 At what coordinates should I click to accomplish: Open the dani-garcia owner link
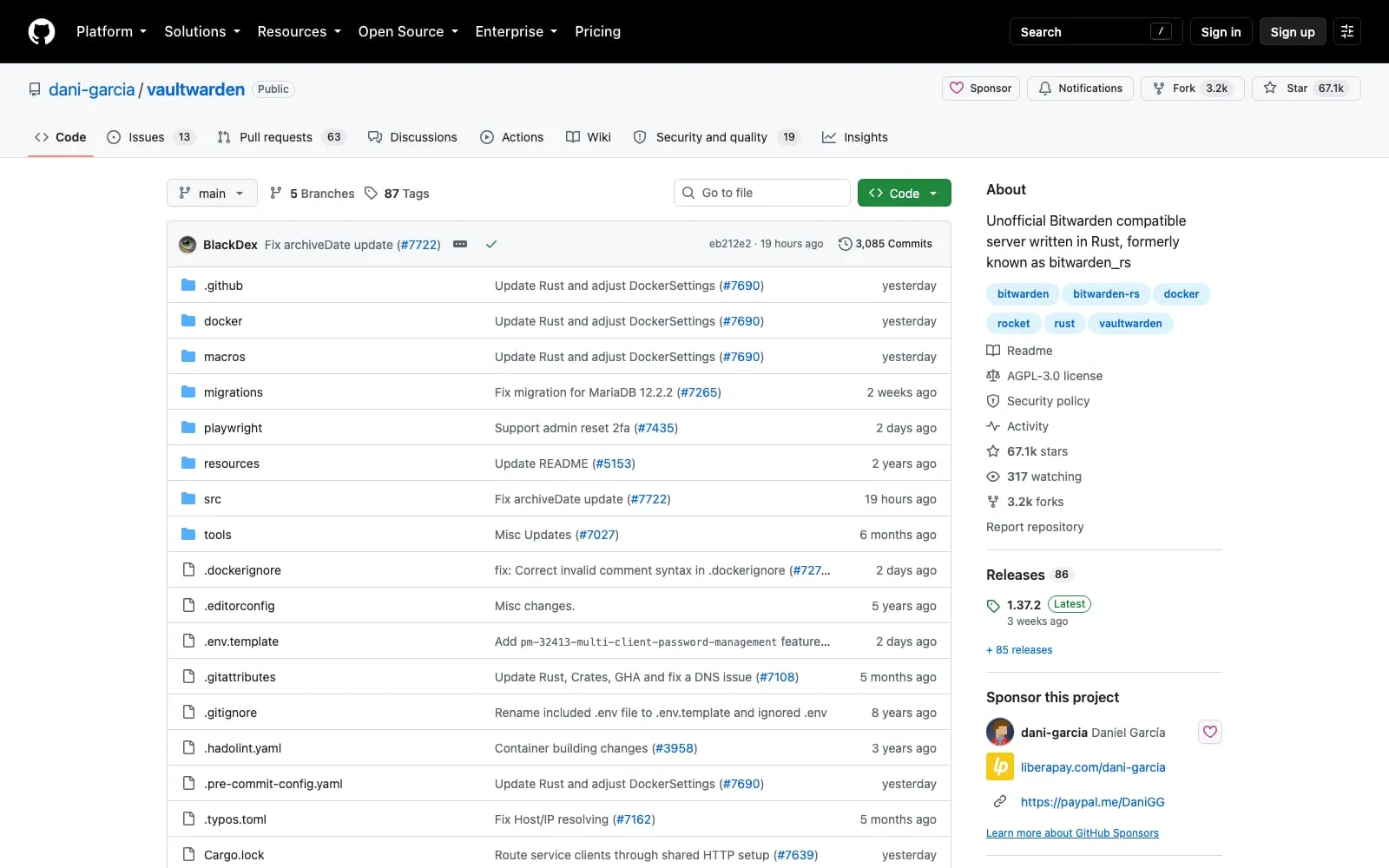click(91, 89)
